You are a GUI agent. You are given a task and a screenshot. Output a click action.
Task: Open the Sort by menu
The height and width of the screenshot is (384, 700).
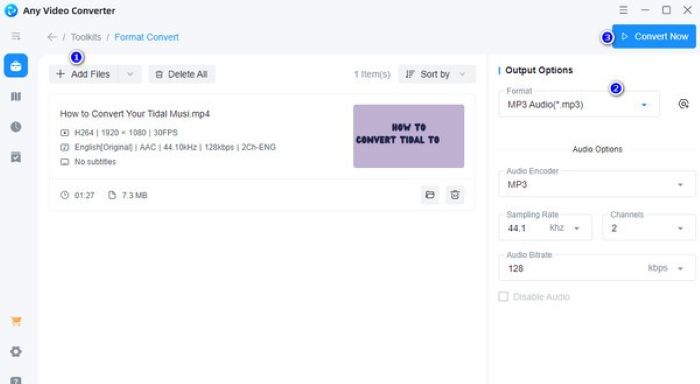[x=437, y=74]
